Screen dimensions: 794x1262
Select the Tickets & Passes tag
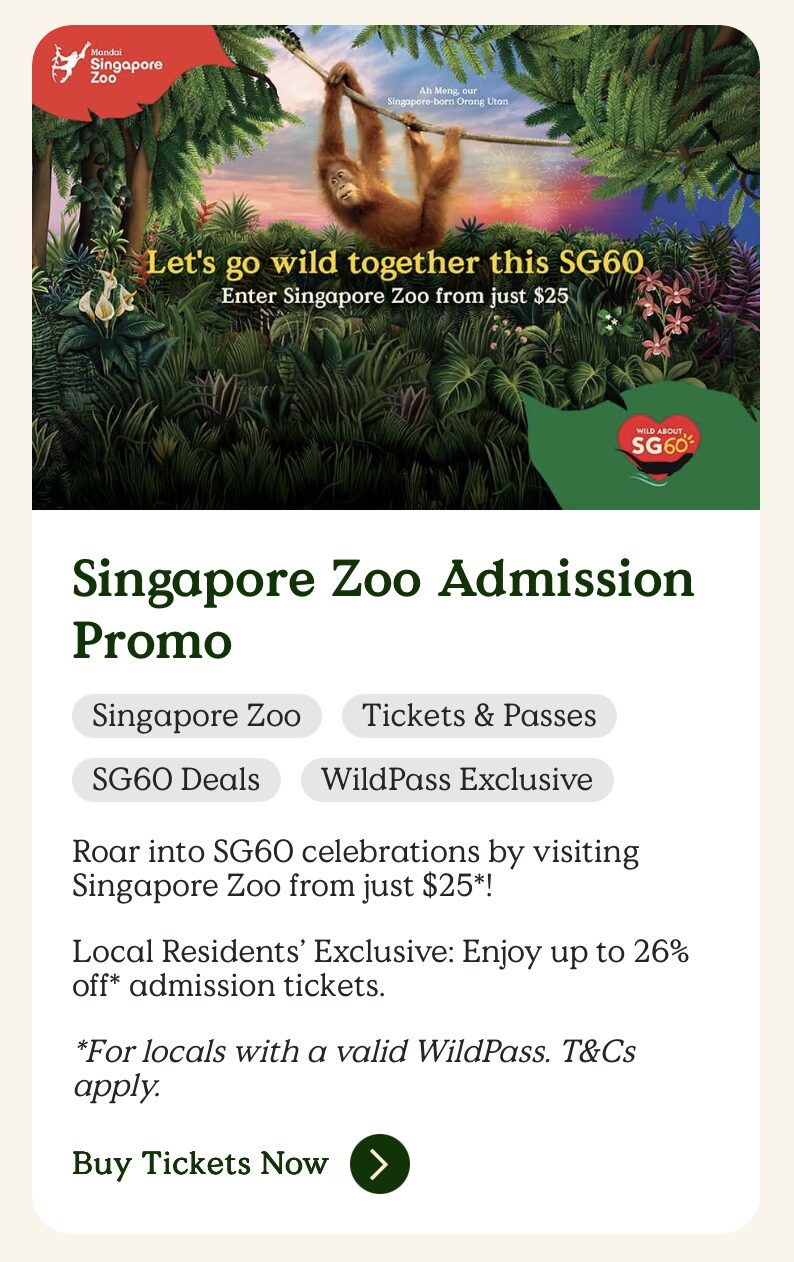tap(479, 716)
